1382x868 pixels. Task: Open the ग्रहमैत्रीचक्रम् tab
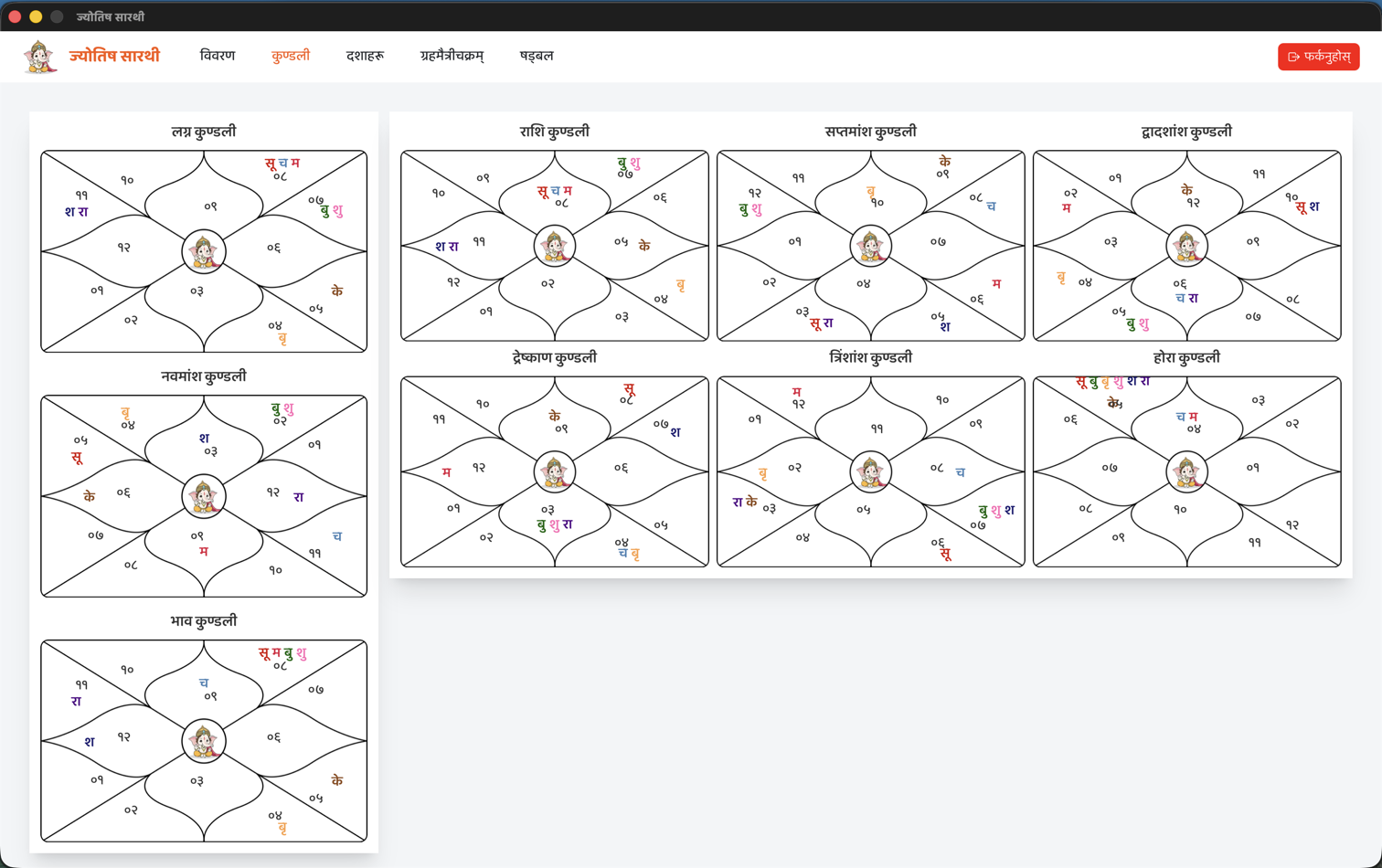tap(452, 56)
